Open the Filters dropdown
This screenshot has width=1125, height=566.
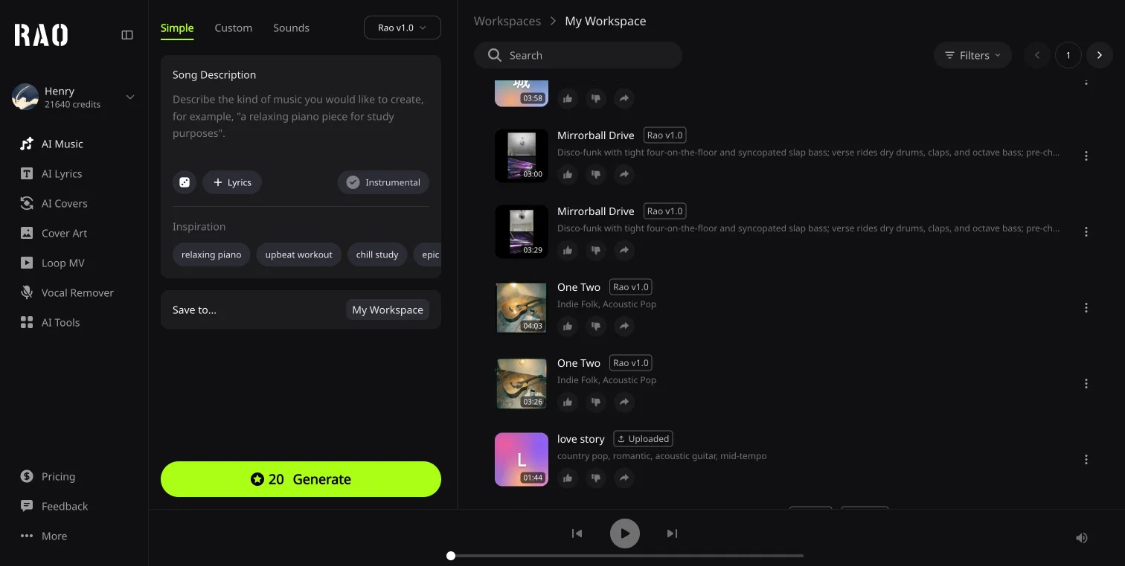tap(972, 55)
